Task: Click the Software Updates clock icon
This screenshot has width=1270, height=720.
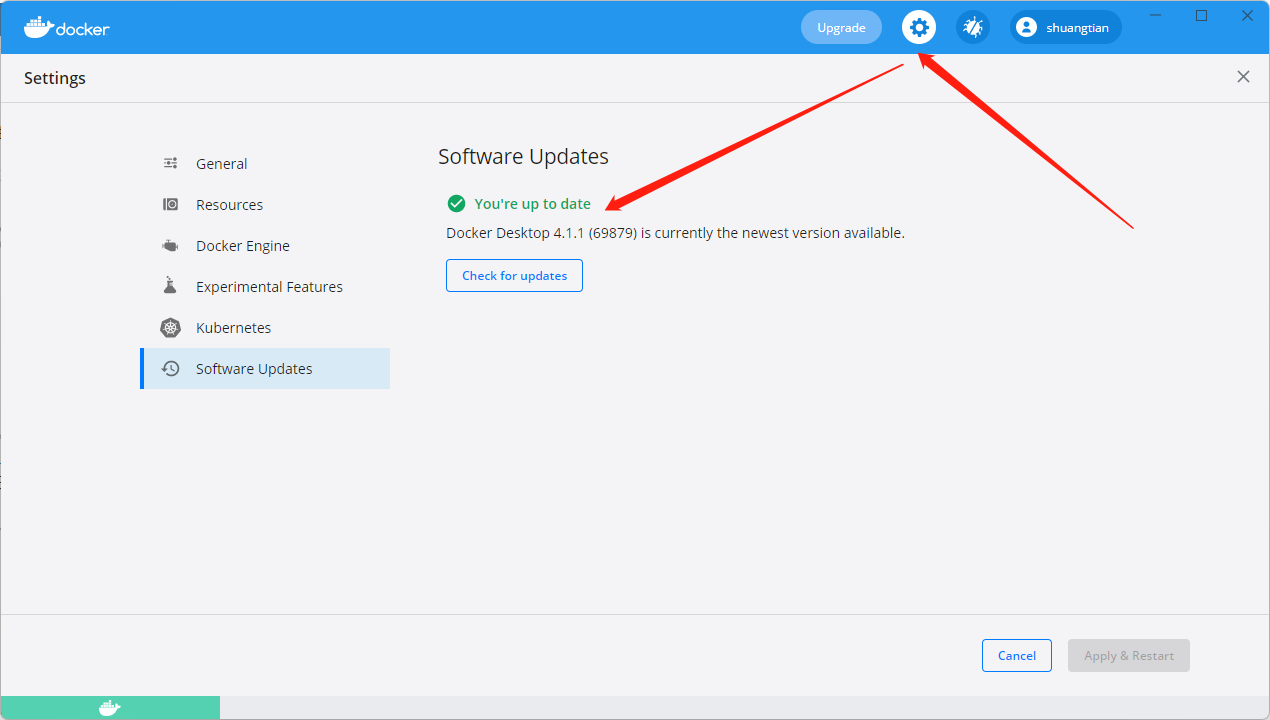Action: pos(171,368)
